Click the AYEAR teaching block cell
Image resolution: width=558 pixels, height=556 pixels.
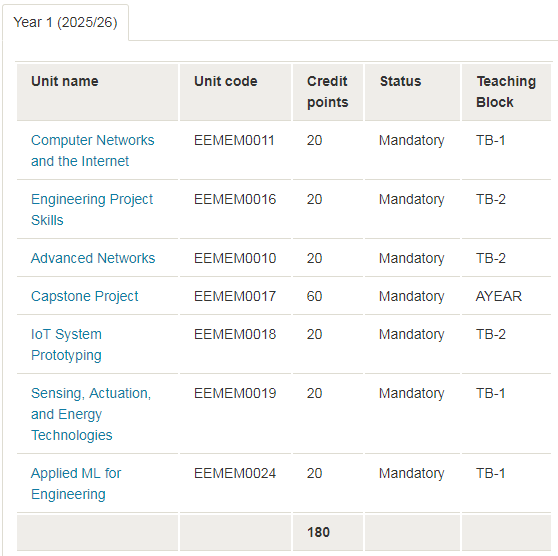[499, 296]
